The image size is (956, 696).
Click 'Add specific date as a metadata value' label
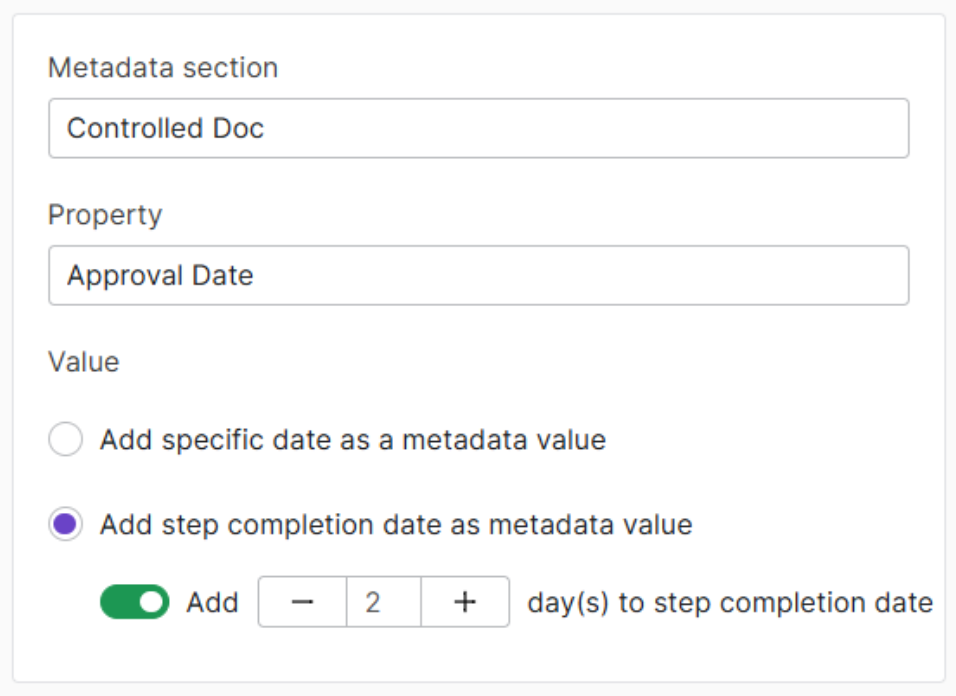pos(353,439)
